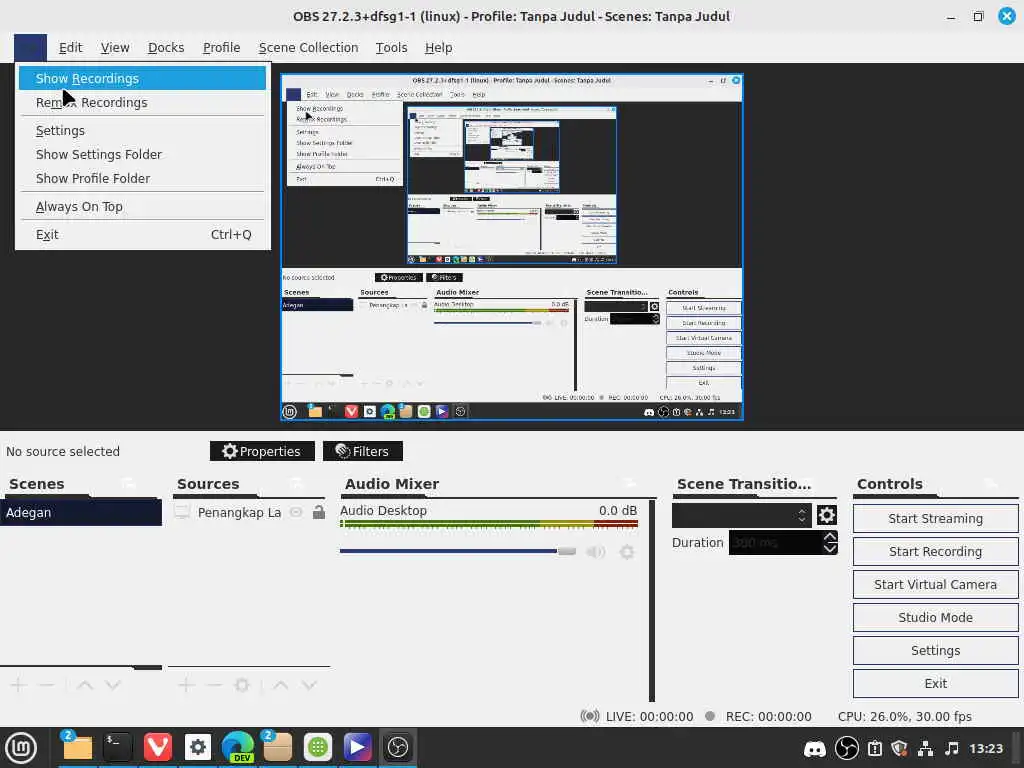Screen dimensions: 1024x768
Task: Click shield security icon in tray
Action: (900, 748)
